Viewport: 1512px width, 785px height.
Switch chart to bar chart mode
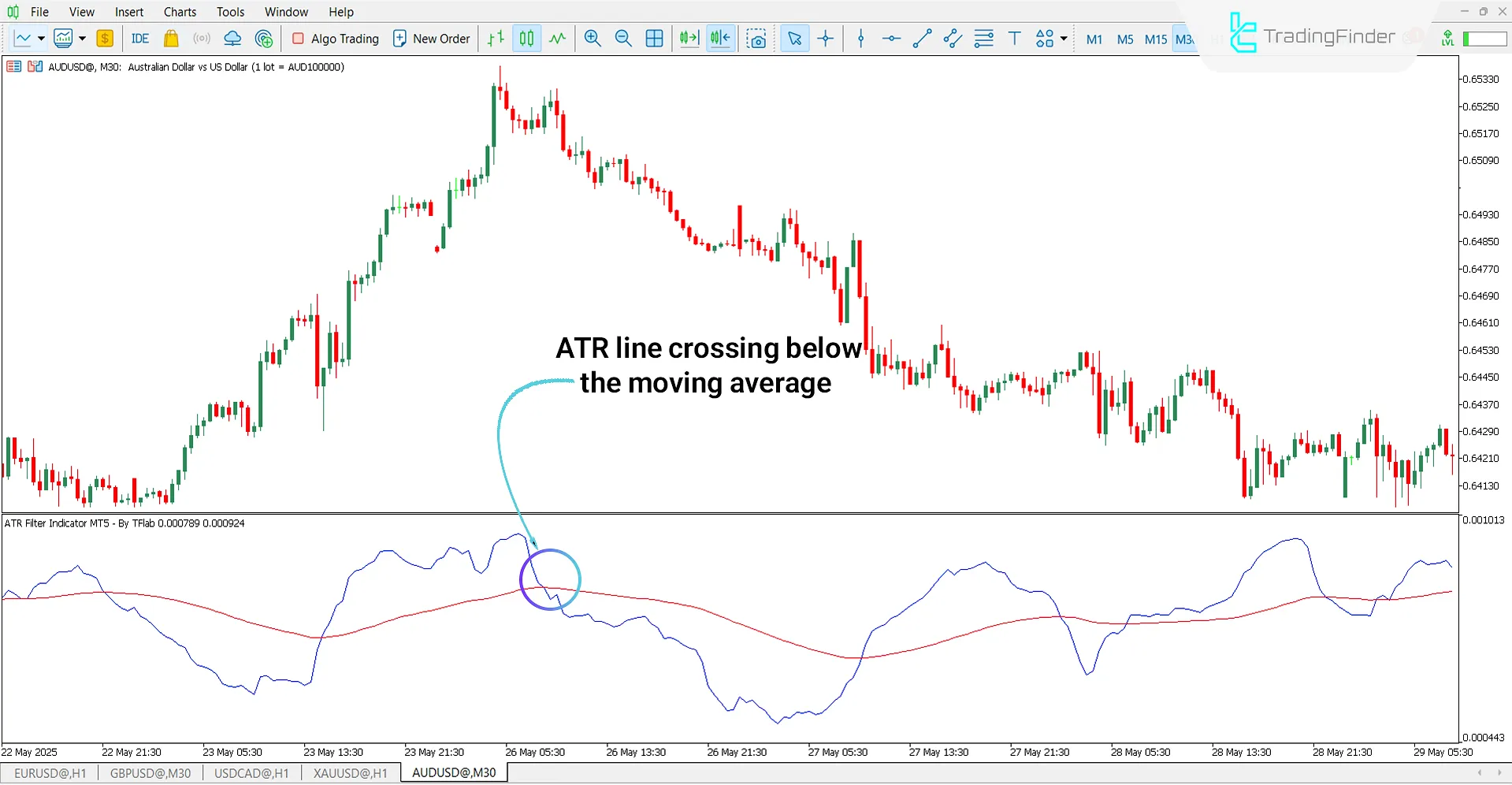click(496, 39)
